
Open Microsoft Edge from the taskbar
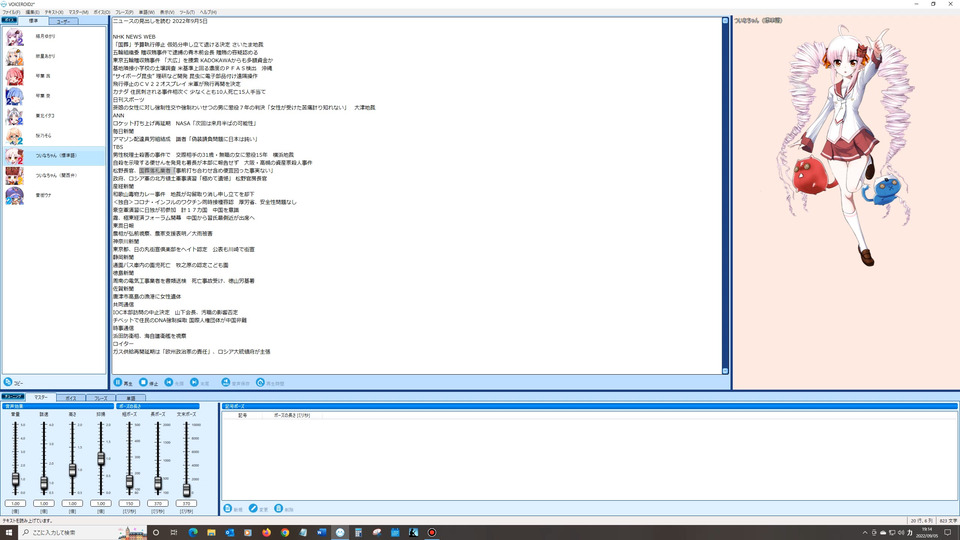[193, 533]
